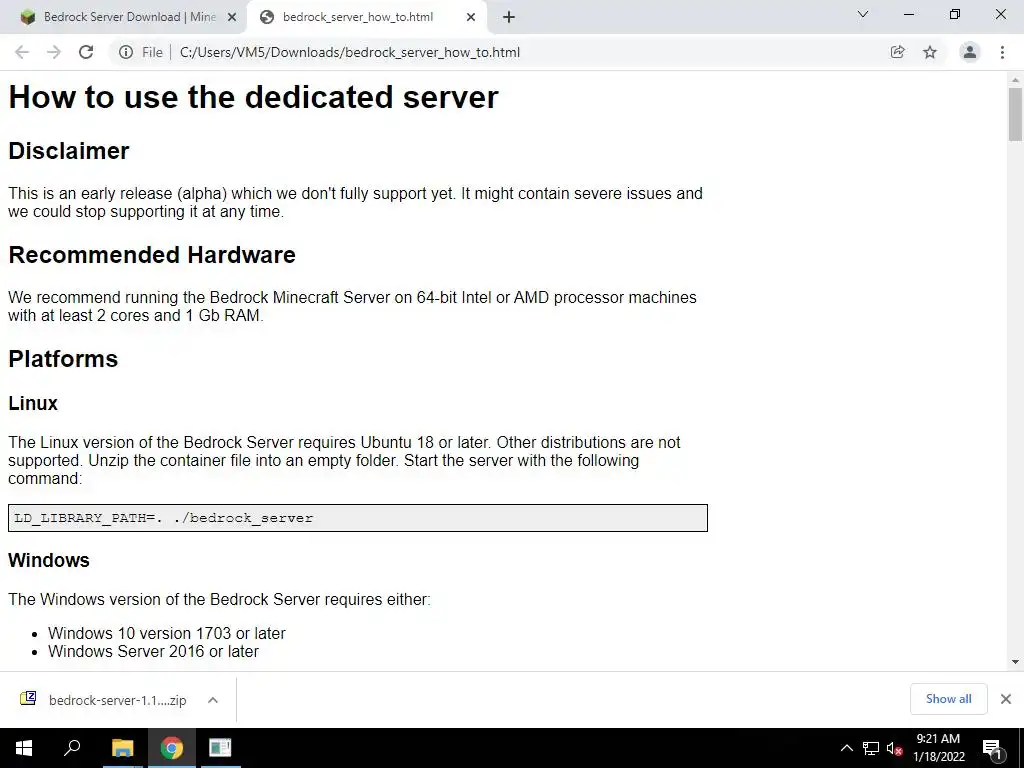Open Chrome three-dot menu
Viewport: 1024px width, 768px height.
pyautogui.click(x=1002, y=52)
